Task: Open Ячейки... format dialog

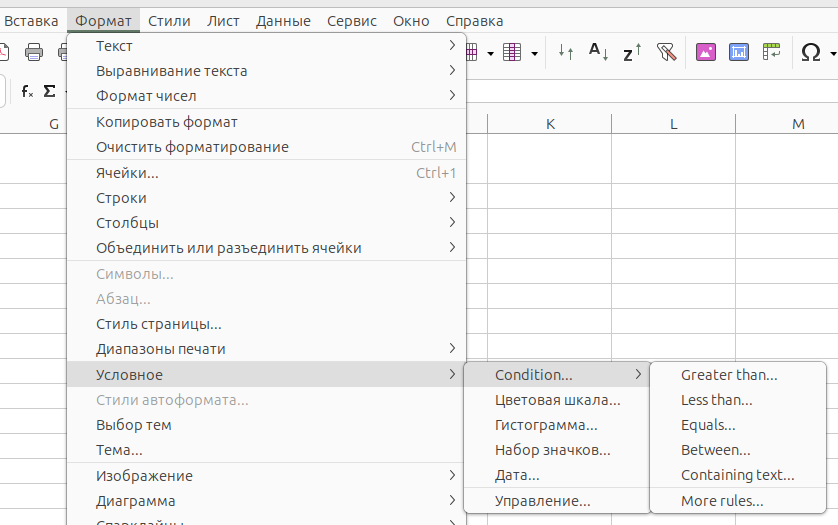Action: pyautogui.click(x=267, y=173)
